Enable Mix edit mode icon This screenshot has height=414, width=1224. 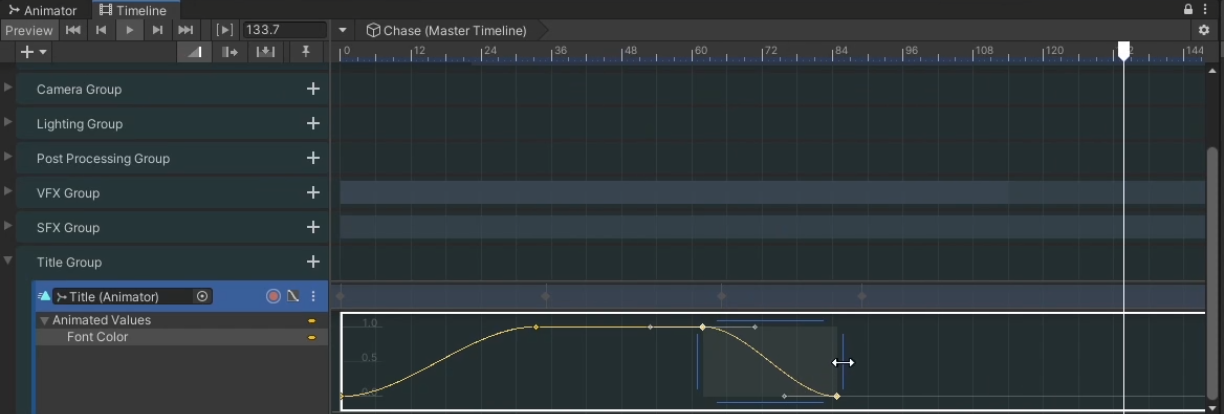point(194,52)
